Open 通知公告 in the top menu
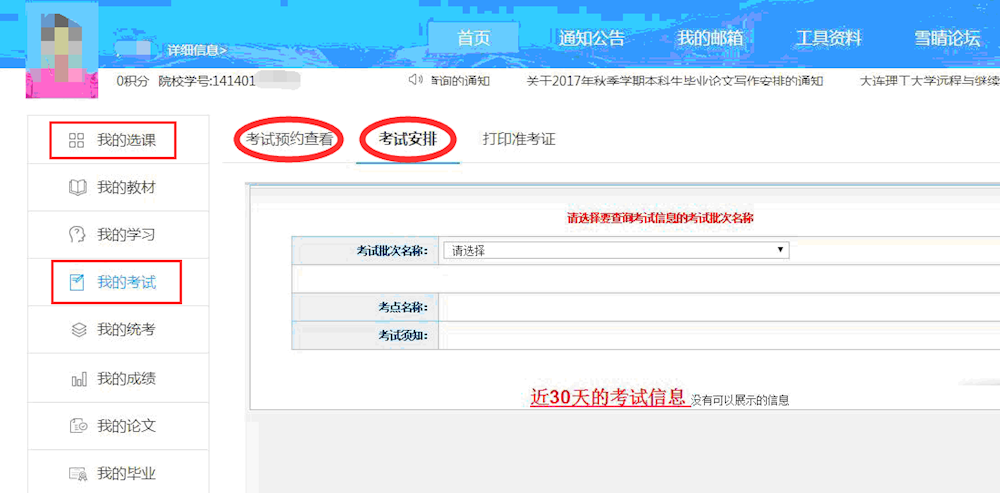 pos(591,39)
